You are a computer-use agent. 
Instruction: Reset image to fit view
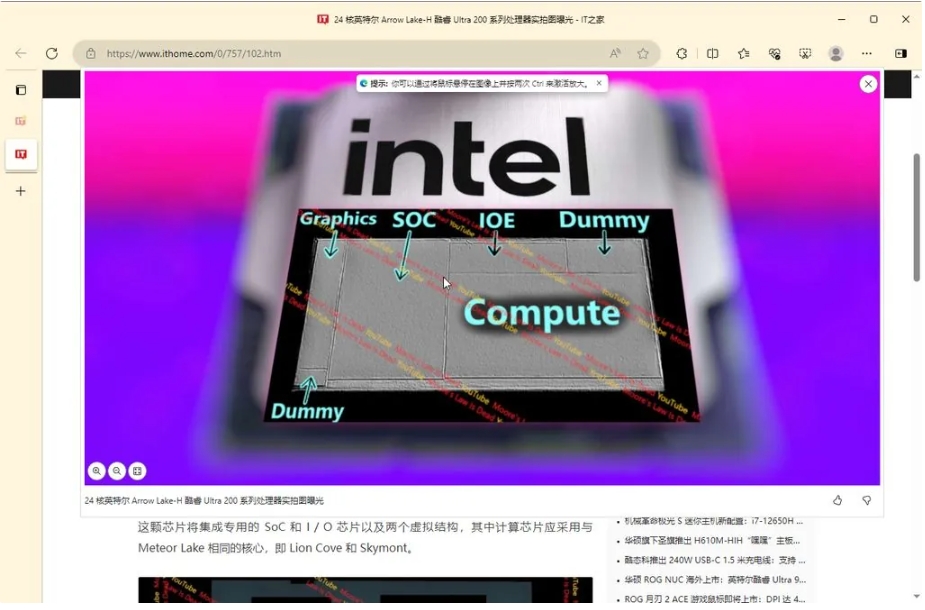click(137, 472)
